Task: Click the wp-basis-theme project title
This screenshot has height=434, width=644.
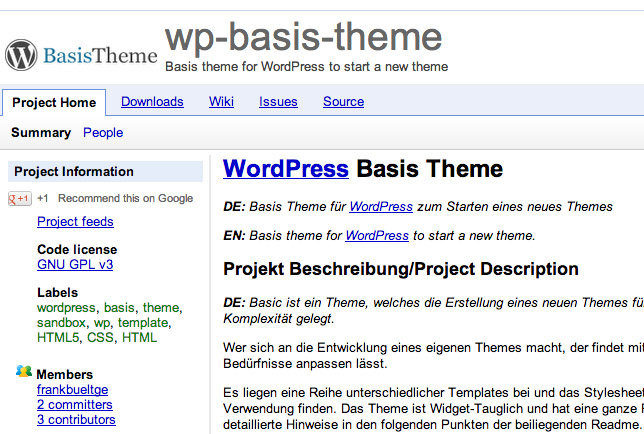Action: pyautogui.click(x=303, y=38)
